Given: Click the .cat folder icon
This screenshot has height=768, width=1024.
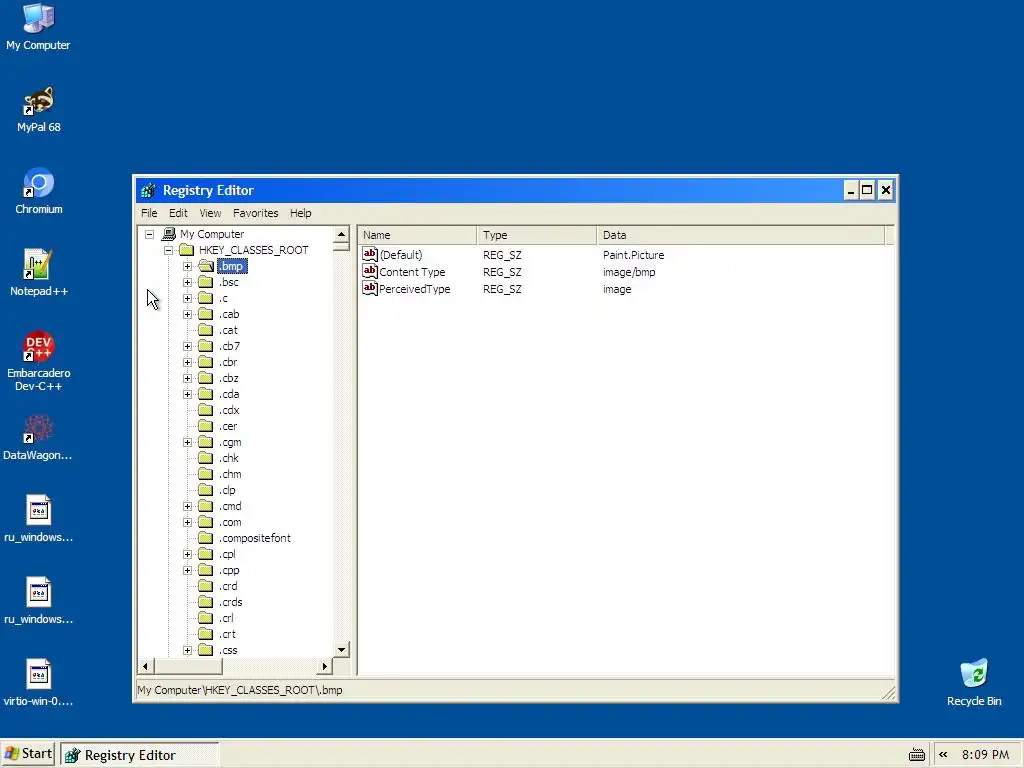Looking at the screenshot, I should click(206, 330).
